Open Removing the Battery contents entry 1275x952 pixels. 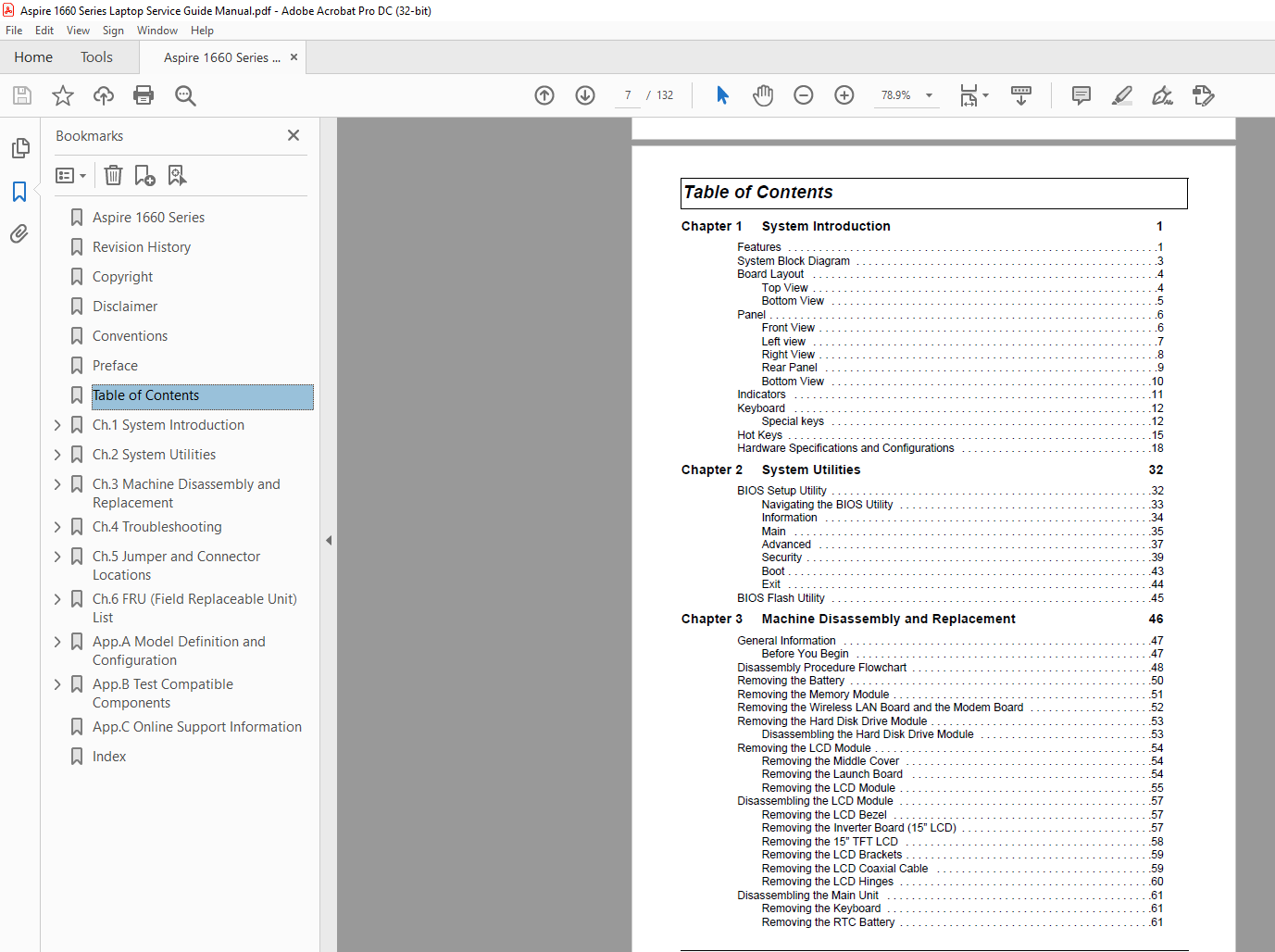791,681
